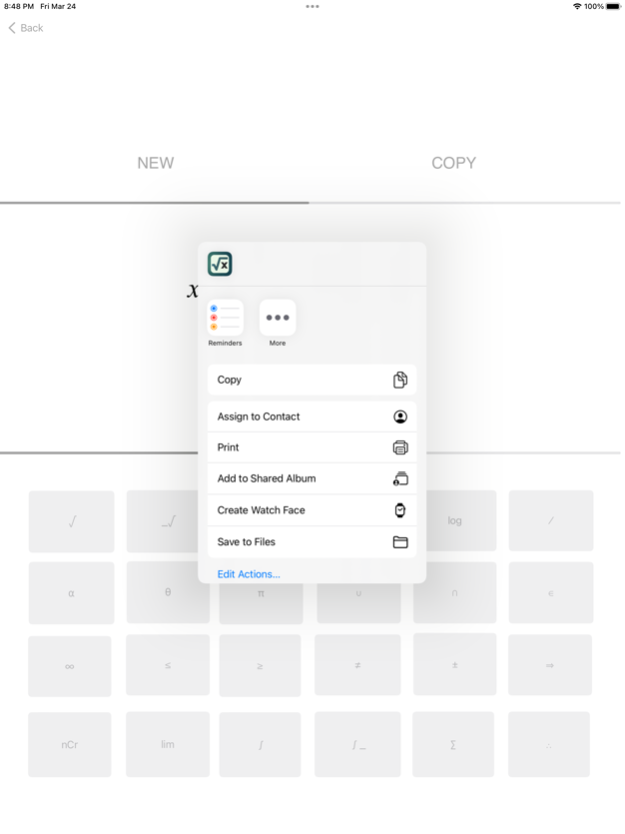625x834 pixels.
Task: Insert the infinity symbol
Action: [x=70, y=666]
